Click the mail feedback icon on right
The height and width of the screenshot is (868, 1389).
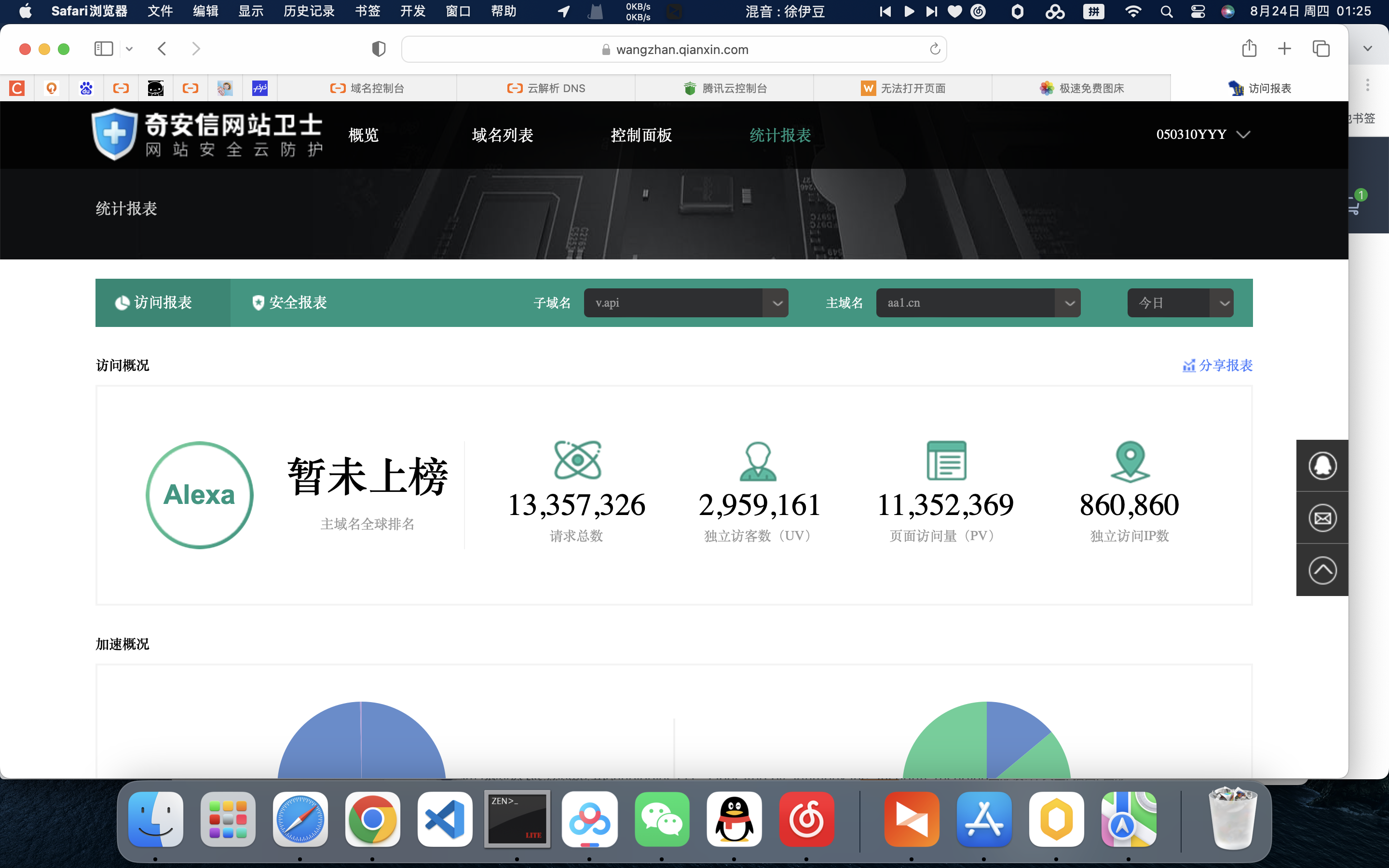[1322, 518]
